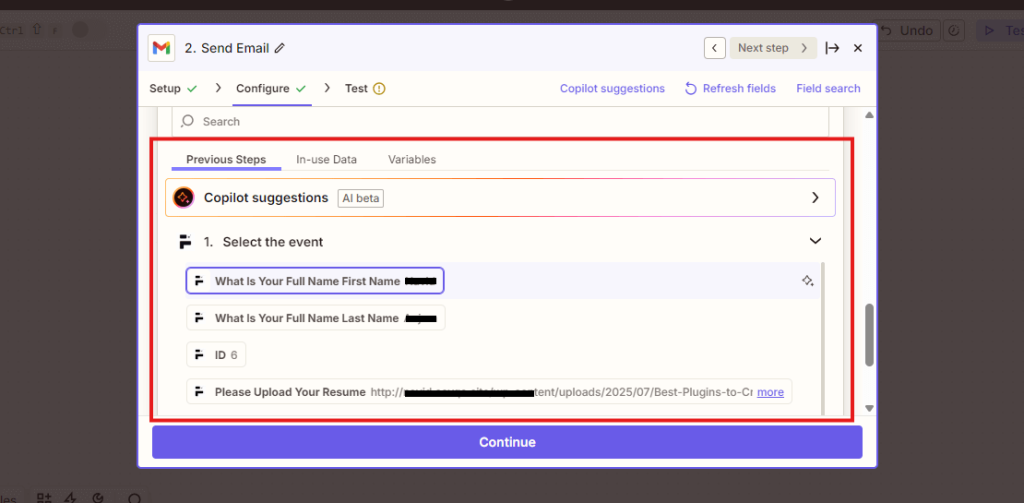
Task: Click the icon inside the Resume pill
Action: click(200, 392)
